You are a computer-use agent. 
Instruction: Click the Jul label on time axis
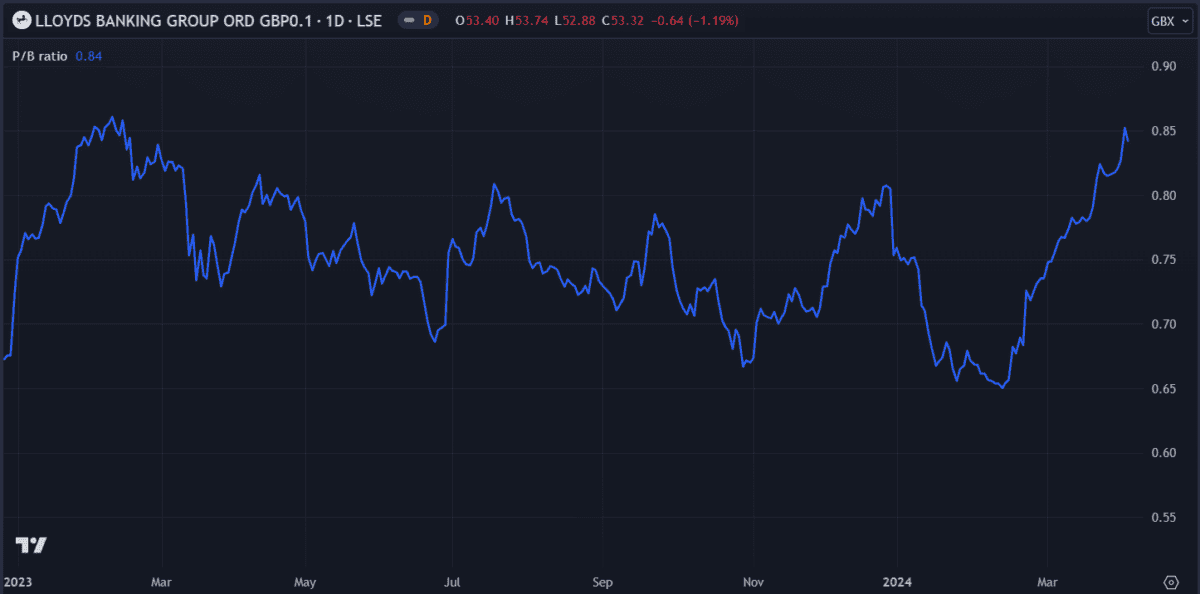(x=452, y=581)
